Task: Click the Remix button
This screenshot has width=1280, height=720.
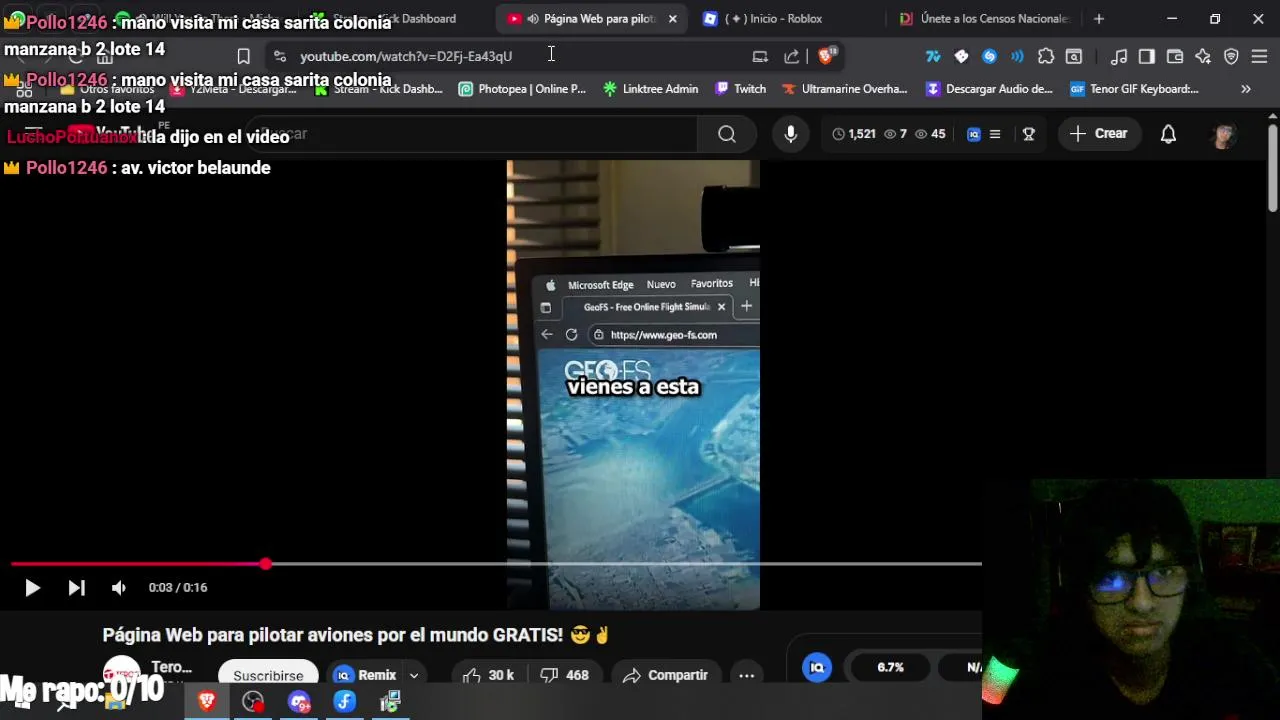Action: [x=366, y=675]
